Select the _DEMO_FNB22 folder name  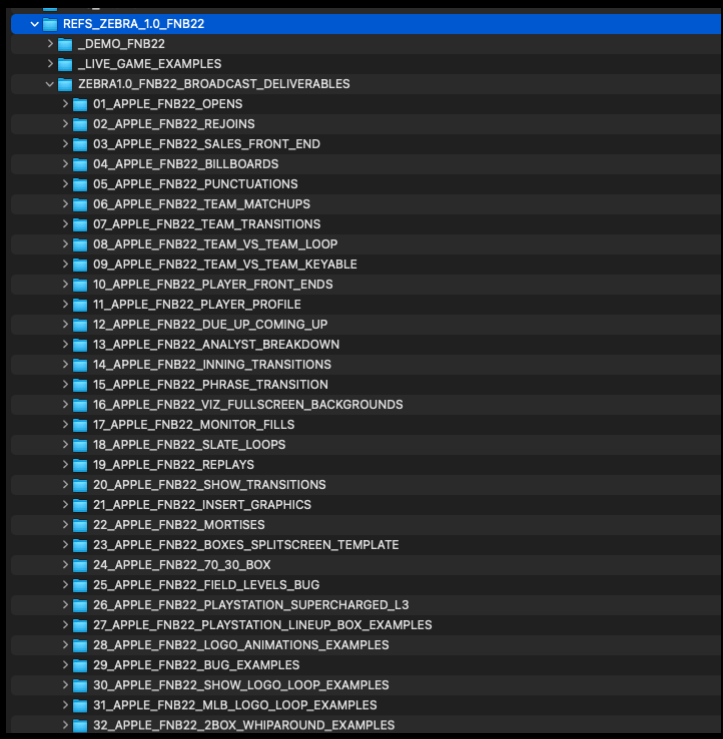click(x=121, y=44)
